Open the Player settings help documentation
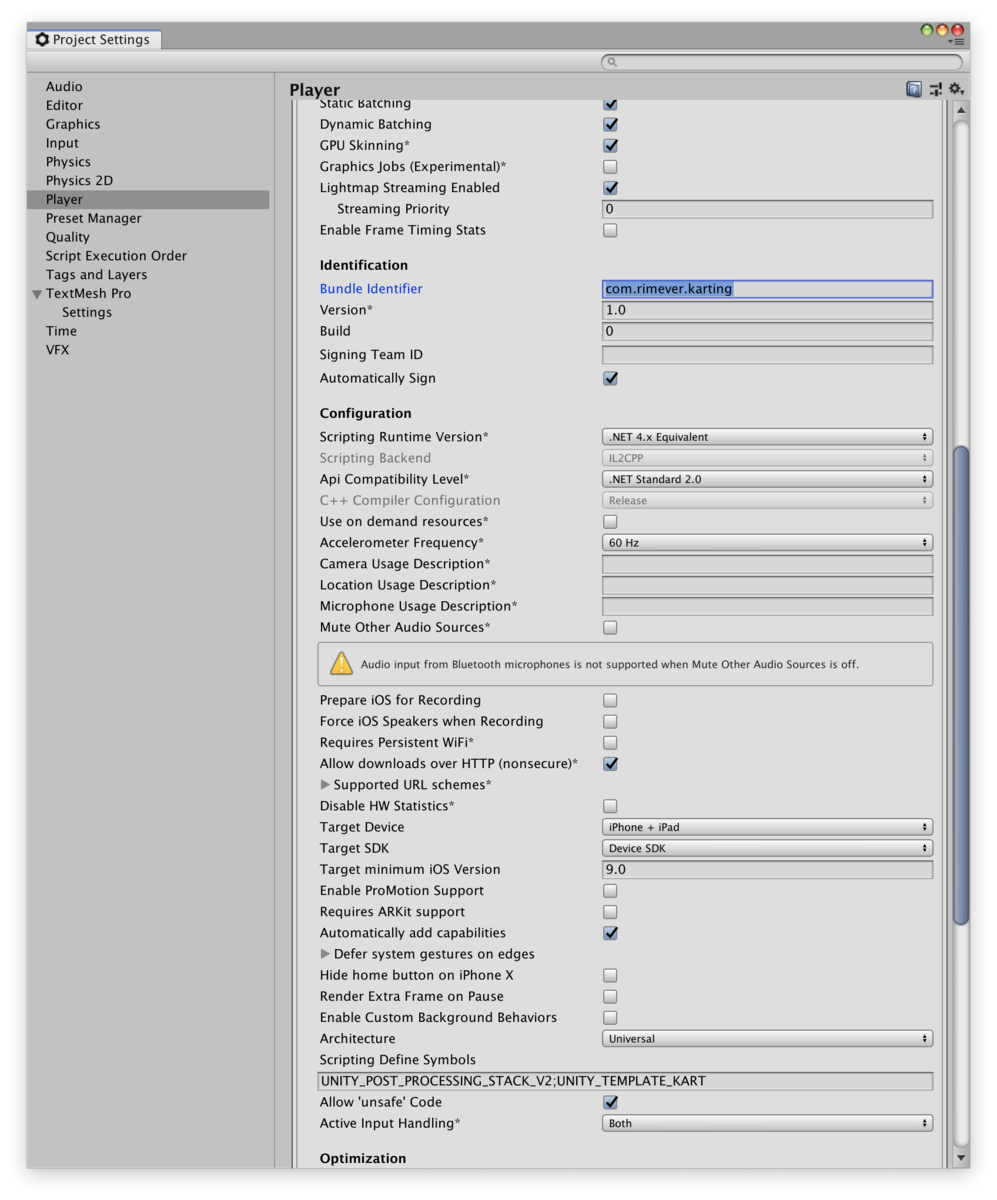This screenshot has height=1200, width=997. click(x=913, y=88)
